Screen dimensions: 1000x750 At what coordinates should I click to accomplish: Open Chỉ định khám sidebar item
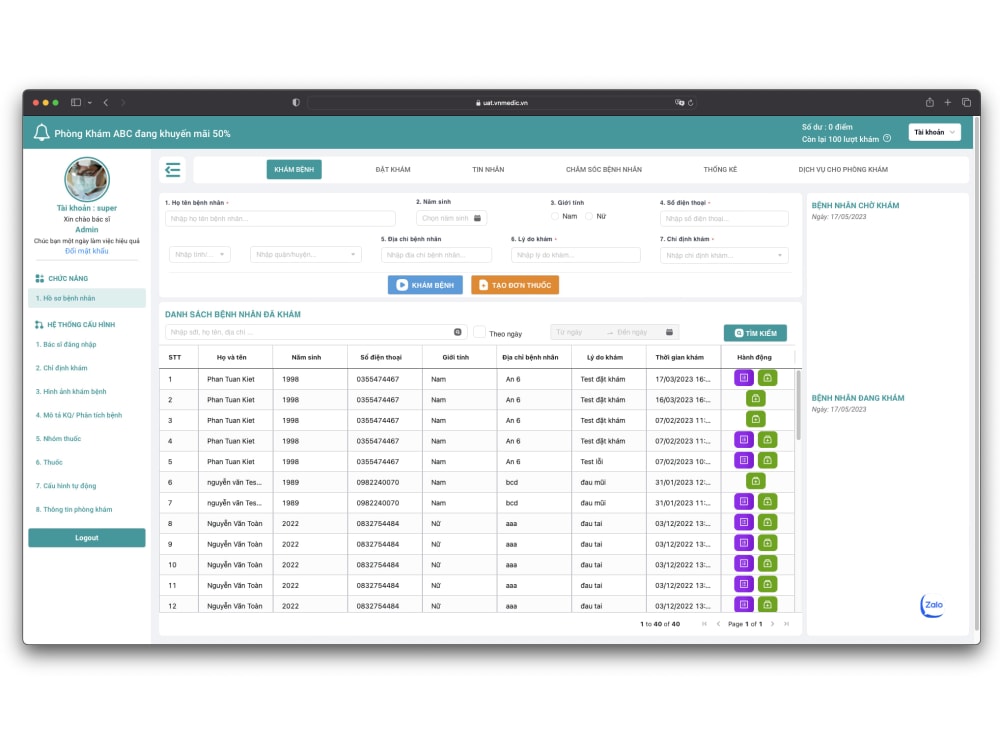[x=61, y=368]
